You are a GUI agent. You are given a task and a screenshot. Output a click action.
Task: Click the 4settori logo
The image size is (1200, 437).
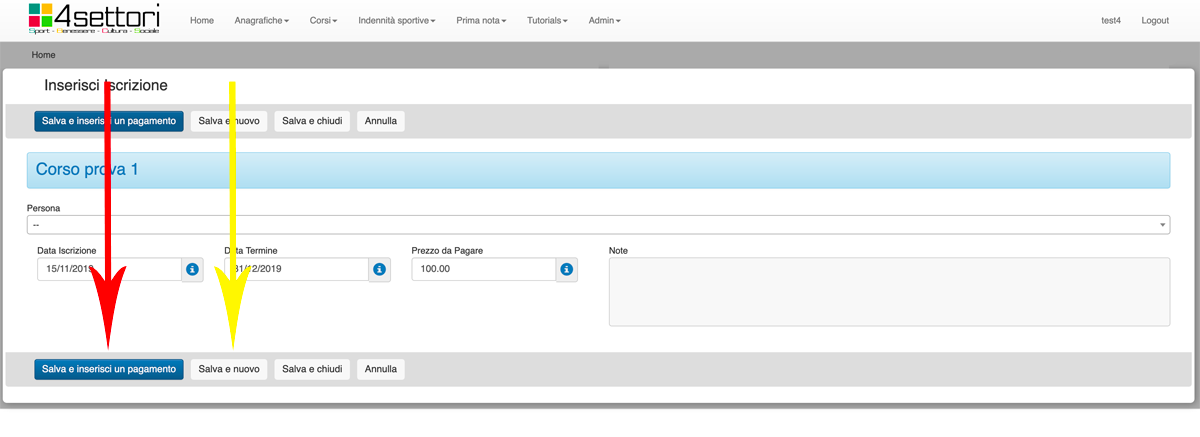(93, 19)
